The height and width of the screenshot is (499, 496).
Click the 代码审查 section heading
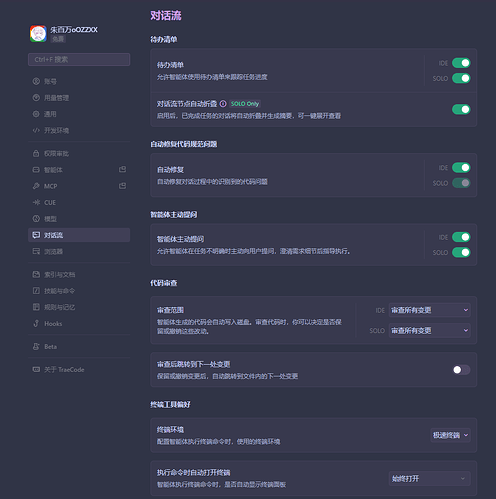(x=164, y=283)
